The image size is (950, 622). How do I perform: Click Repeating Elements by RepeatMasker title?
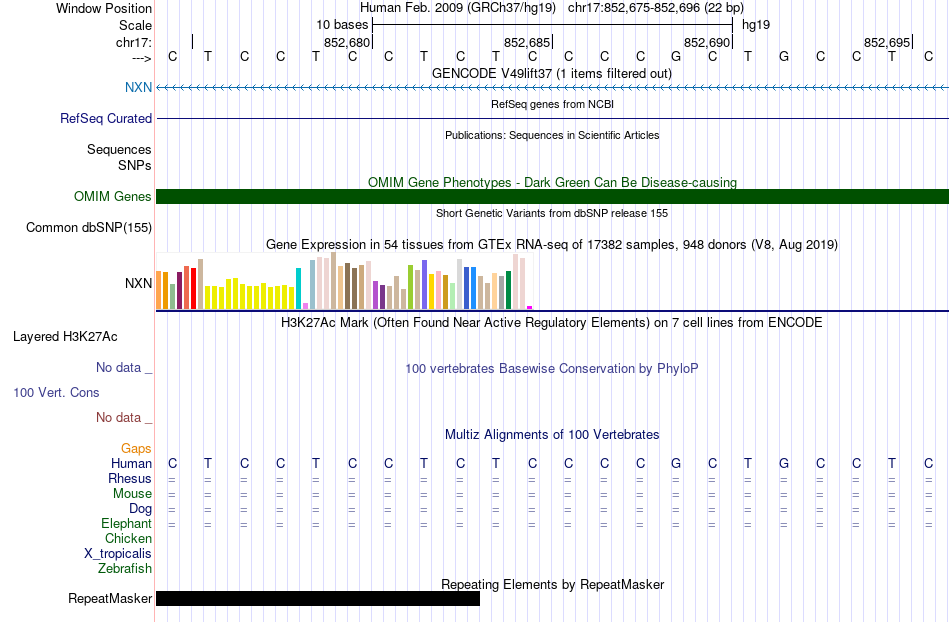coord(552,584)
